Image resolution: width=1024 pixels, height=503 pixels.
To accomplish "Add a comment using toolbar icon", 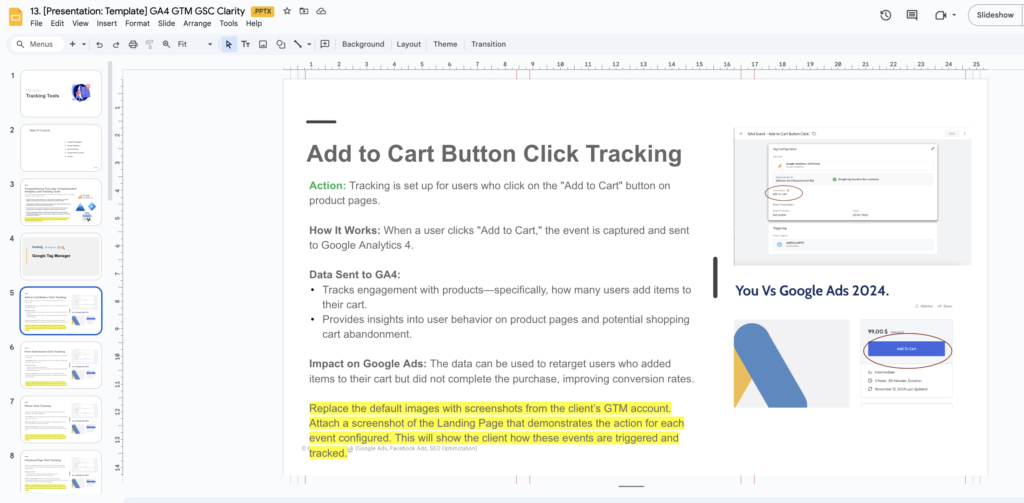I will coord(326,44).
